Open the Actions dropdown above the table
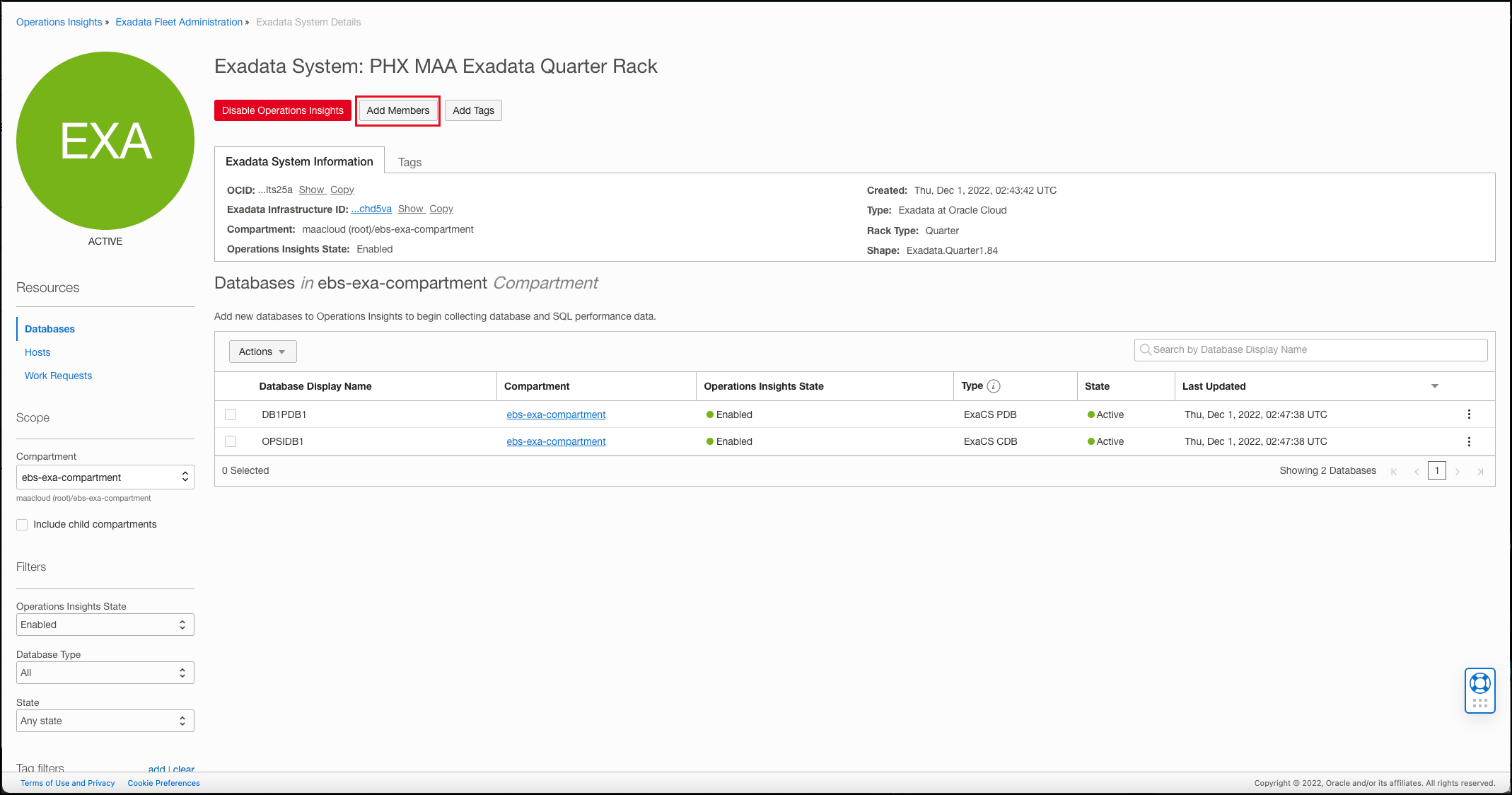Viewport: 1512px width, 795px height. (x=262, y=352)
